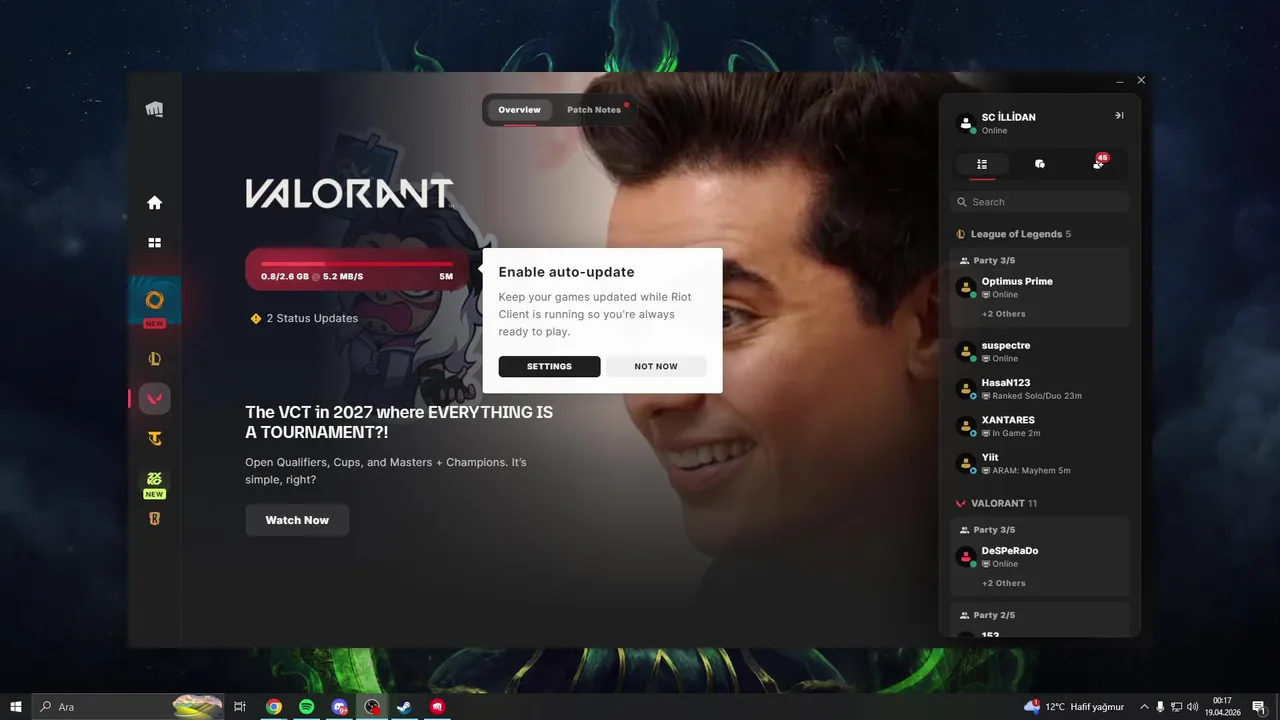Click the XANTARES avatar icon
Viewport: 1280px width, 720px height.
click(x=966, y=426)
